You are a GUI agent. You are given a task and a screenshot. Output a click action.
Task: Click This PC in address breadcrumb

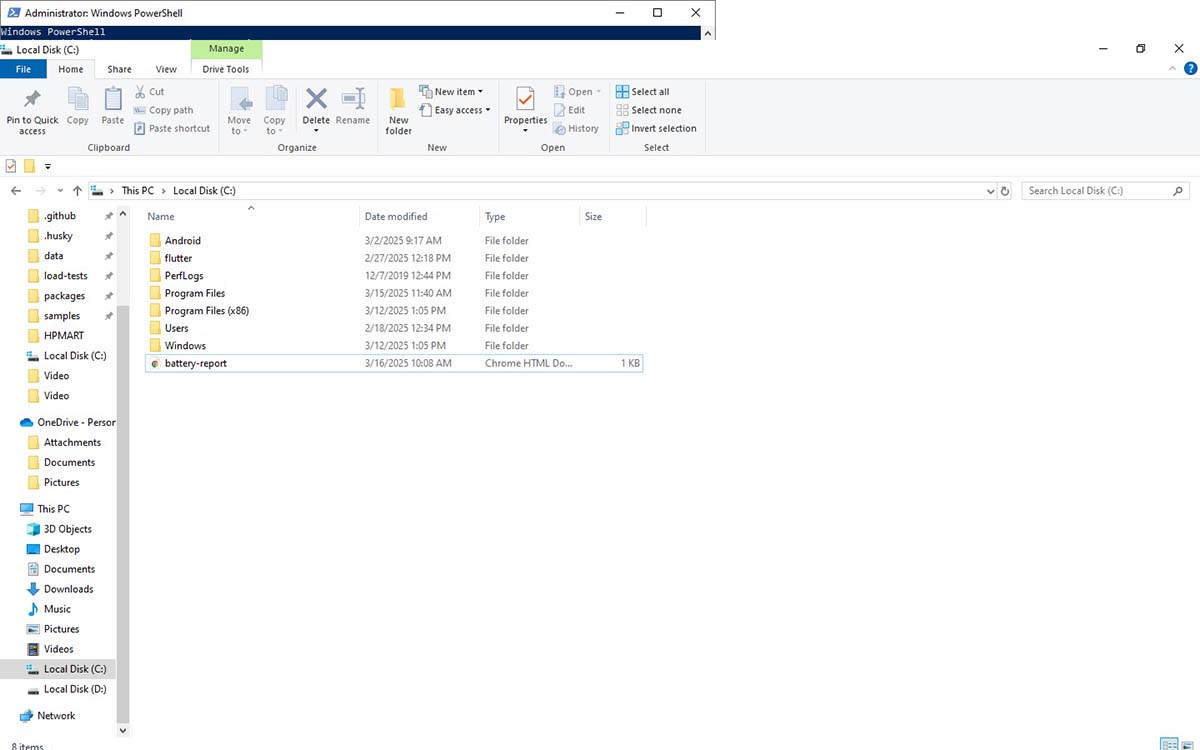(138, 190)
